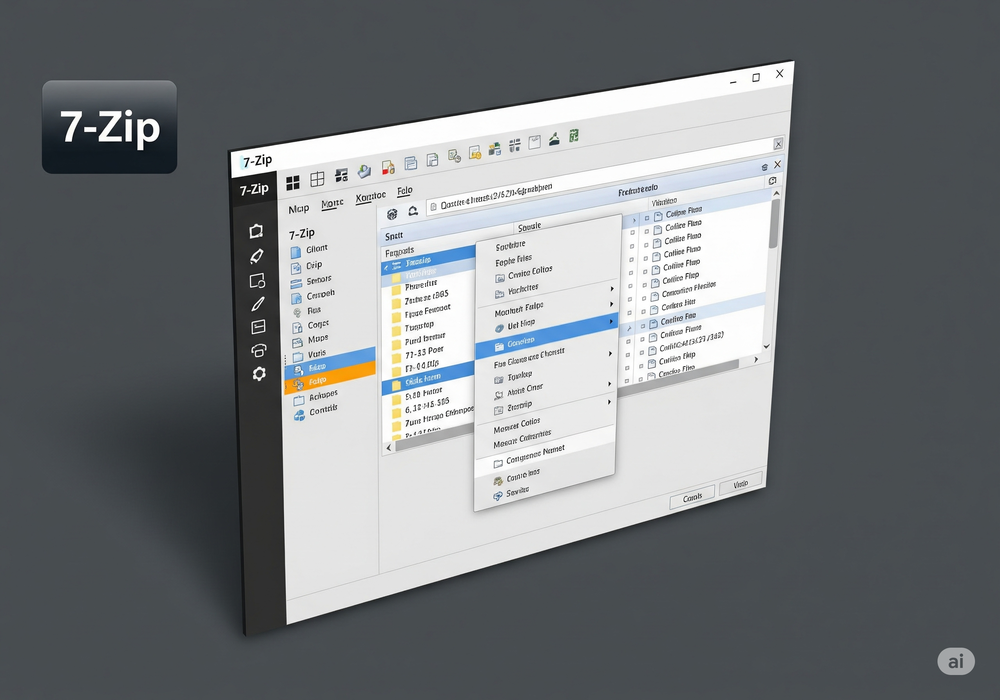1000x700 pixels.
Task: Click the blank white window toolbar icon
Action: 534,142
